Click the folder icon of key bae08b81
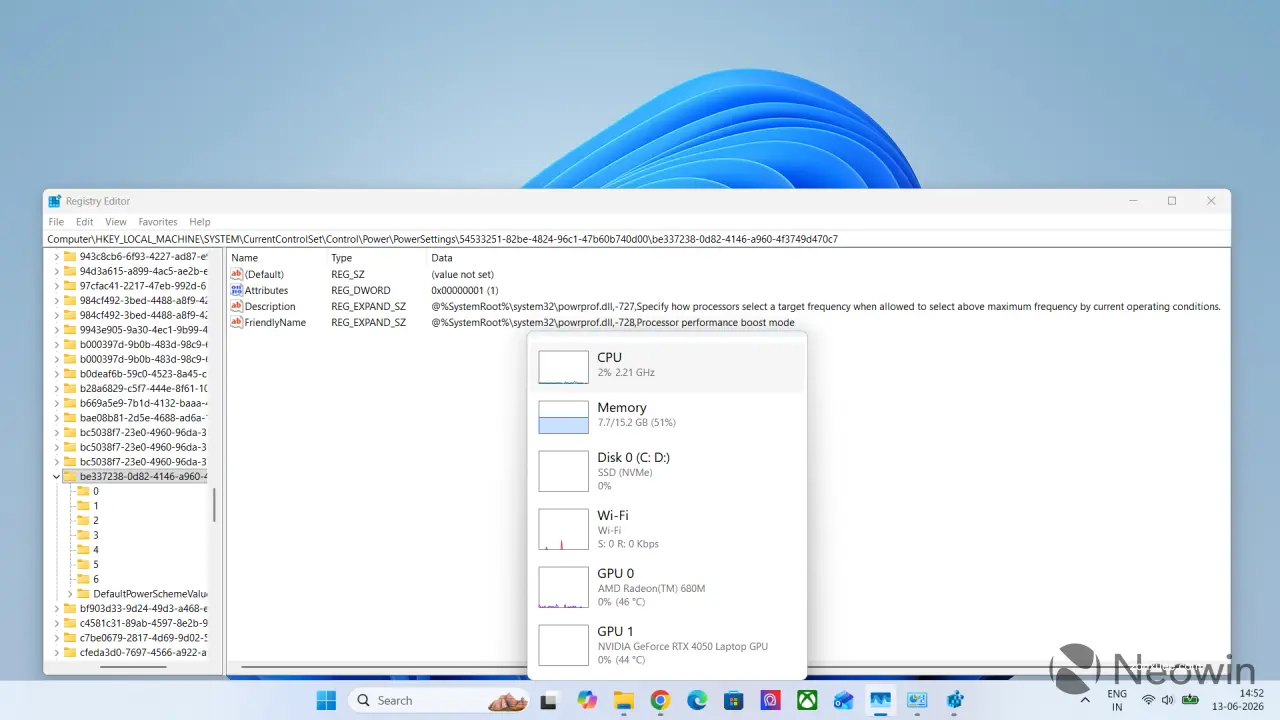This screenshot has width=1280, height=720. click(x=70, y=417)
